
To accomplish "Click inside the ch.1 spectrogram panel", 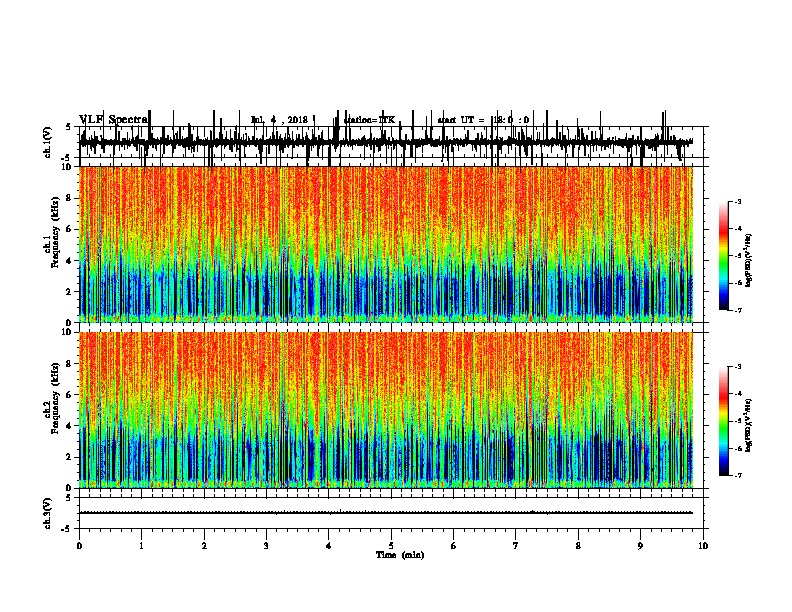I will pos(386,244).
